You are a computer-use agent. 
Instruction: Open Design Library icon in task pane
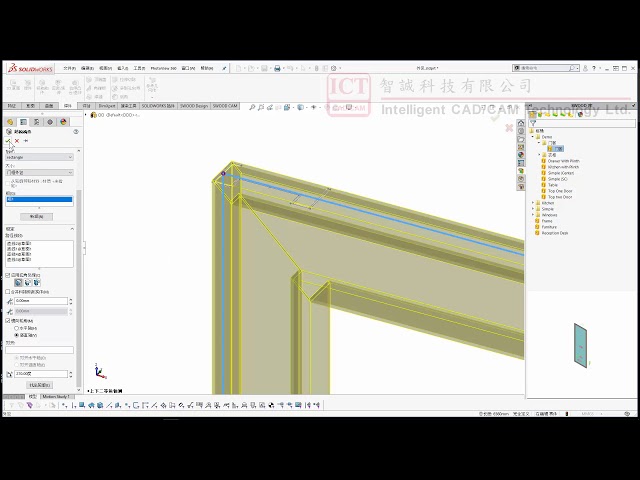[x=521, y=131]
